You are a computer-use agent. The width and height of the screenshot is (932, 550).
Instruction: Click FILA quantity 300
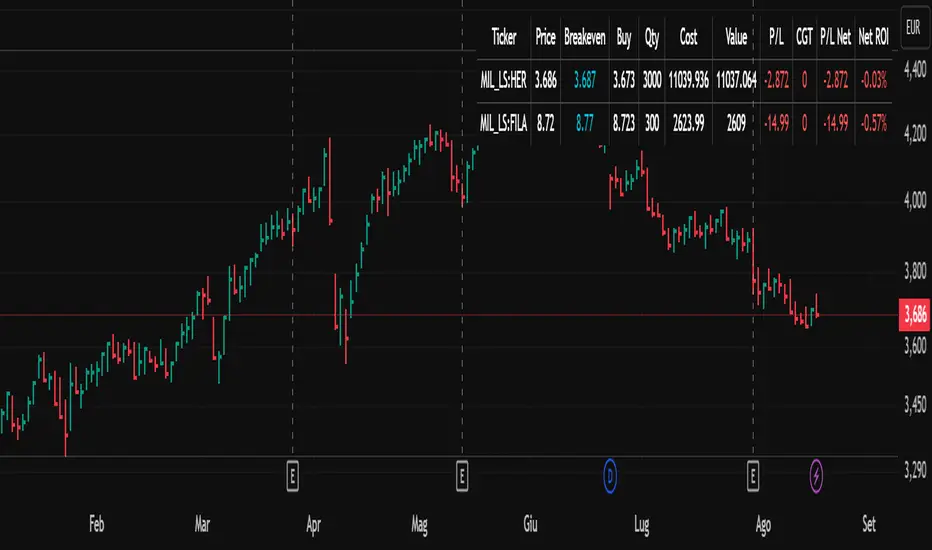(x=652, y=123)
